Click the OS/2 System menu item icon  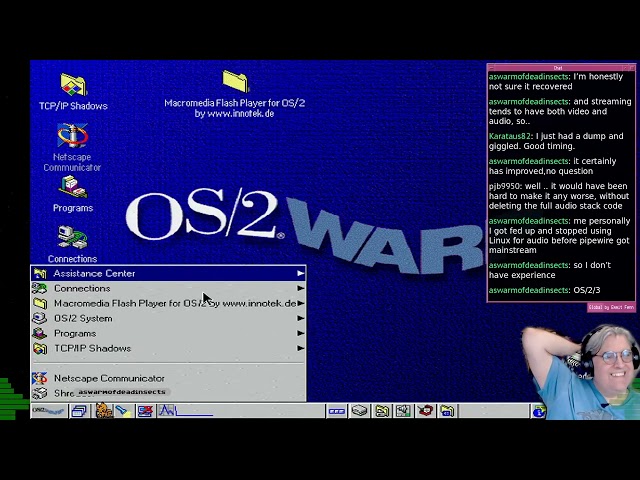click(x=40, y=318)
